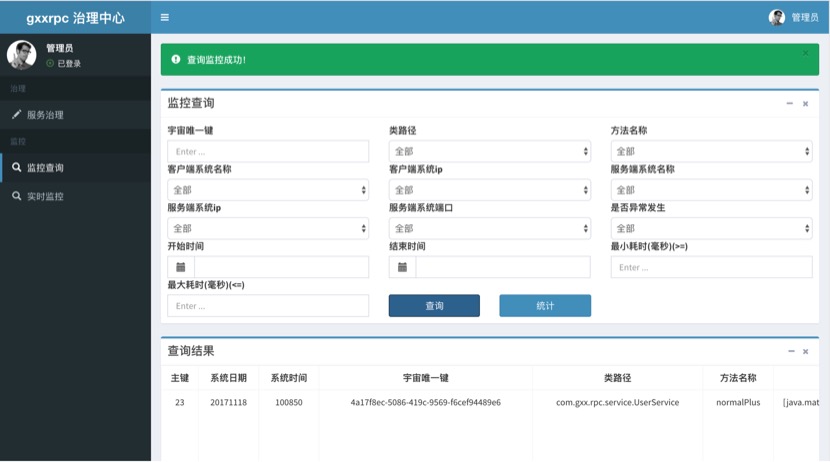Select the 20171118 date cell

coord(229,402)
